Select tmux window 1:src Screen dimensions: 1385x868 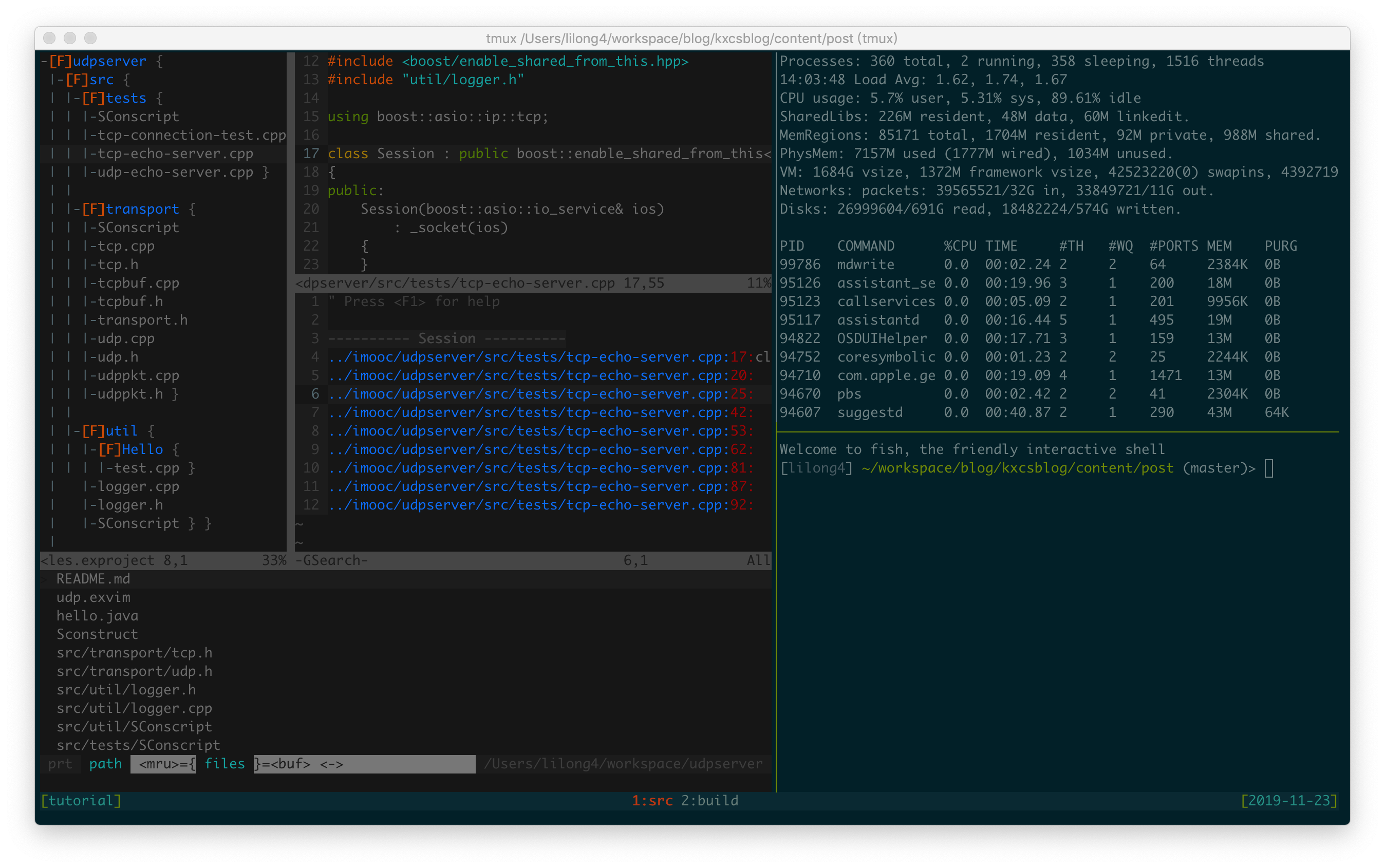(x=652, y=800)
